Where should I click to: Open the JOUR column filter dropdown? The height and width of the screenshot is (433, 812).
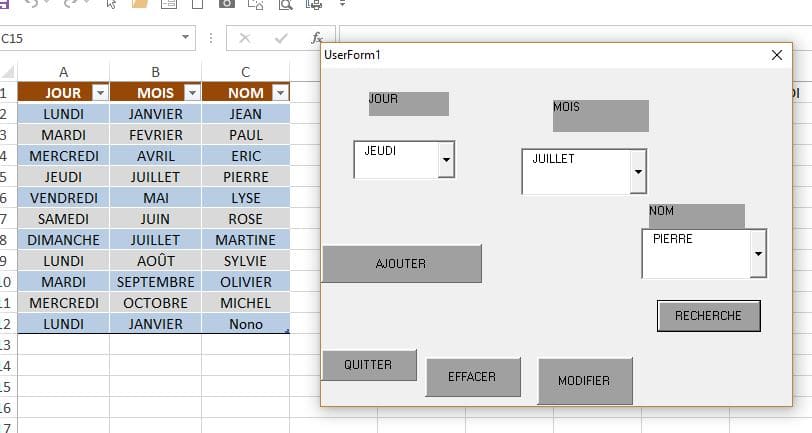(100, 93)
